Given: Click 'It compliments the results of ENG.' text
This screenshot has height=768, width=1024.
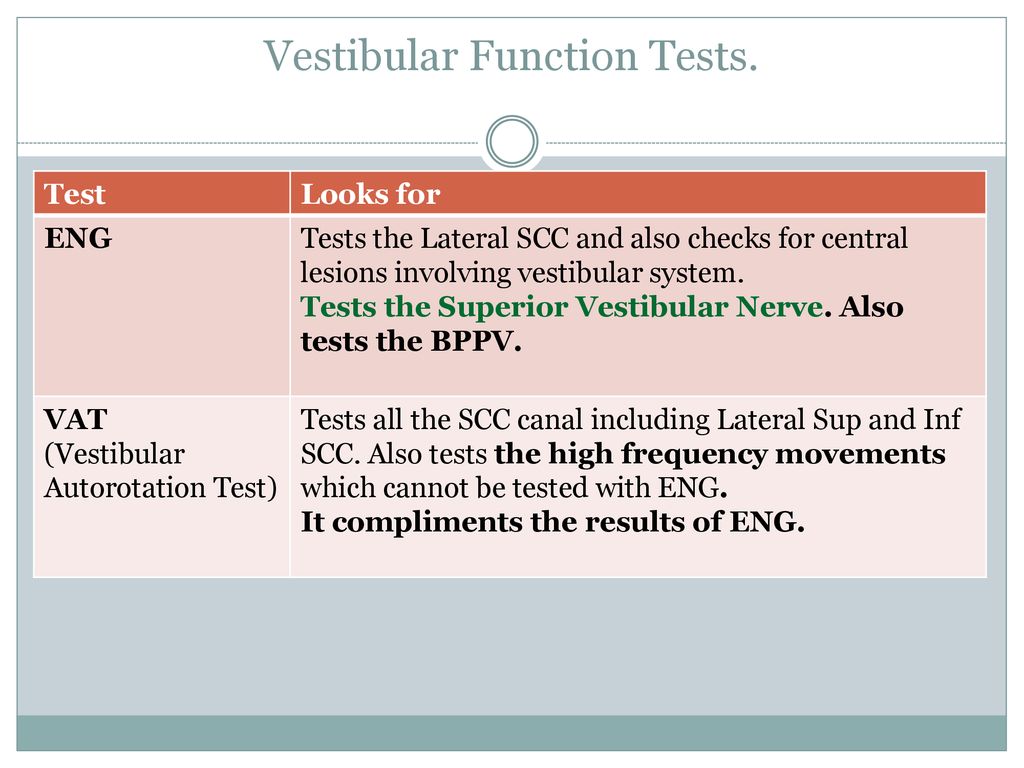Looking at the screenshot, I should click(552, 522).
